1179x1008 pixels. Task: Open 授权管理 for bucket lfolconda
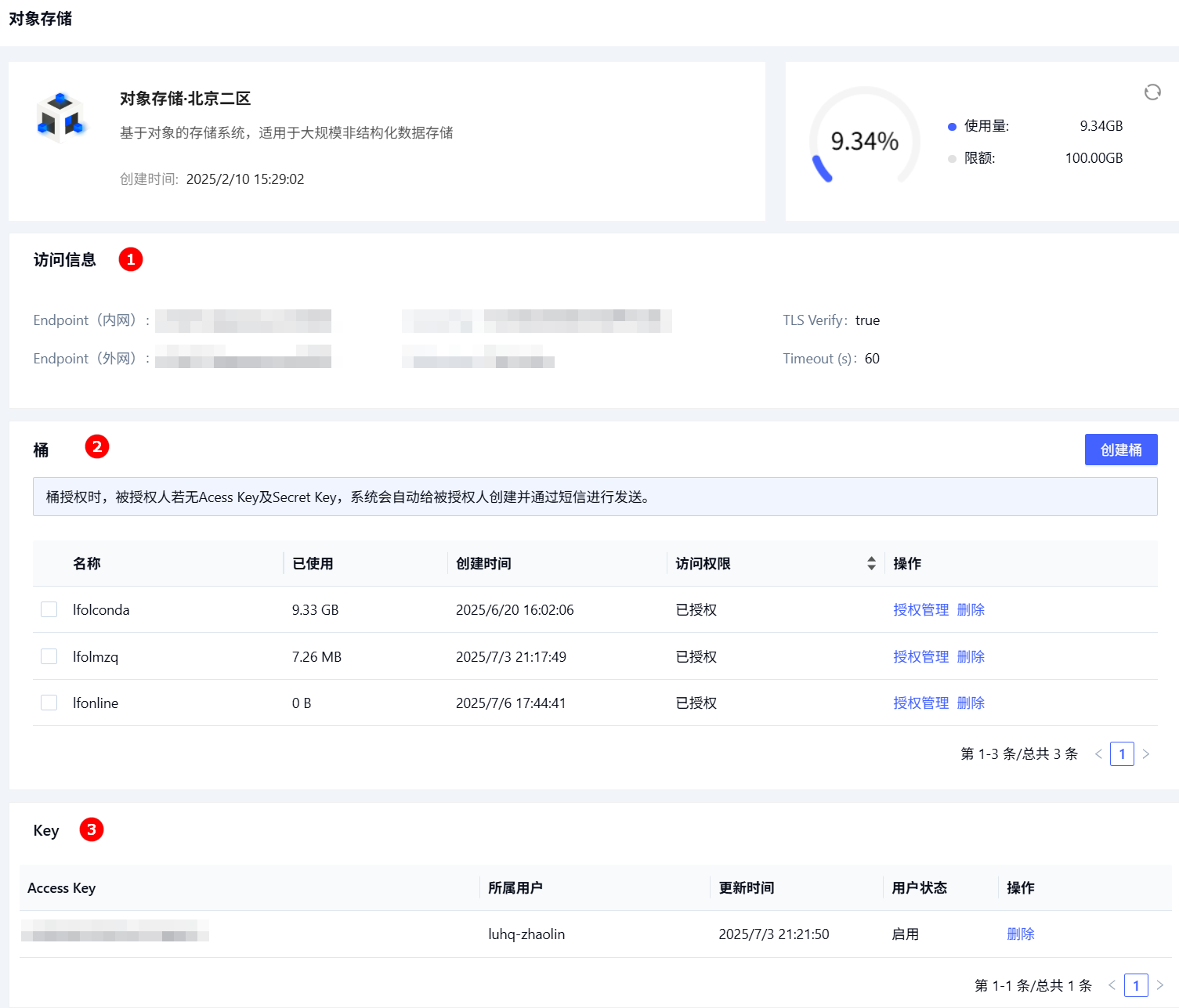point(920,609)
